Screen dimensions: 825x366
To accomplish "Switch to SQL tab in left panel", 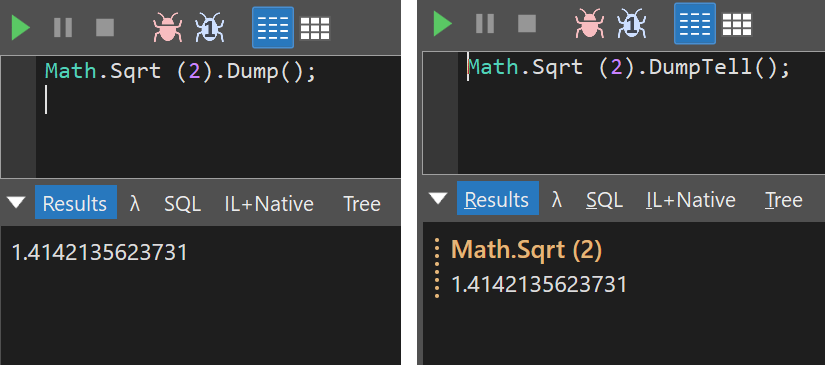I will coord(182,204).
